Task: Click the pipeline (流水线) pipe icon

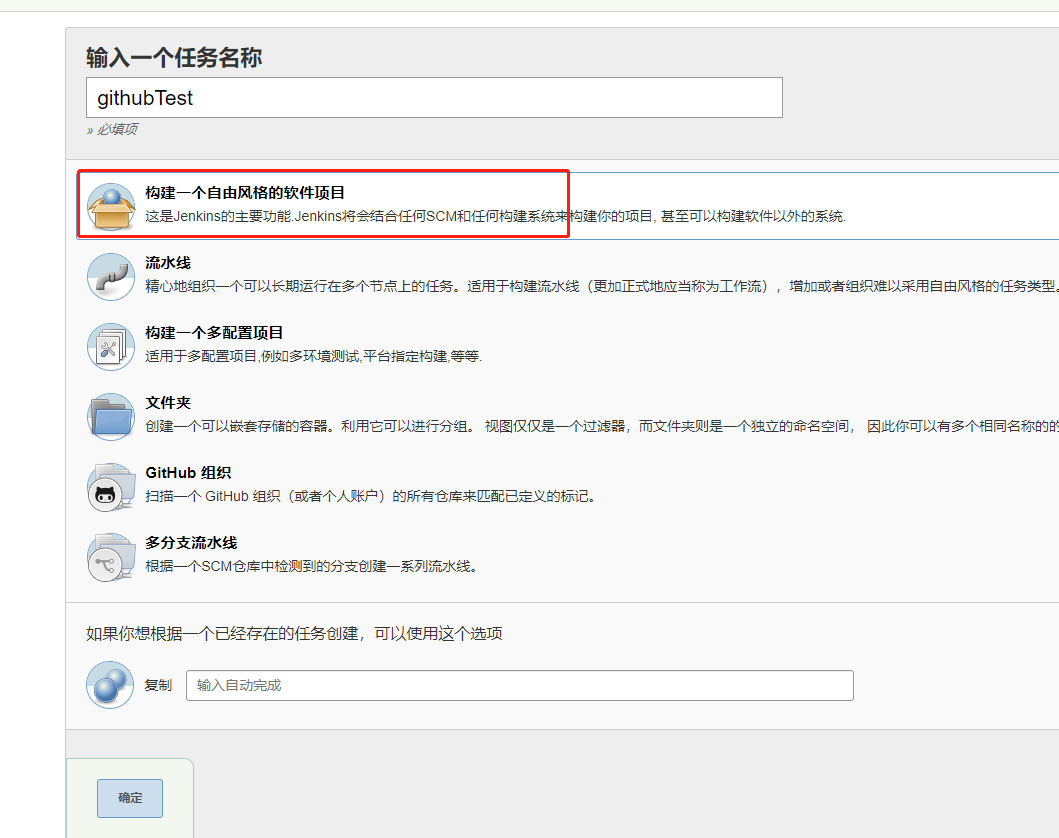Action: coord(110,276)
